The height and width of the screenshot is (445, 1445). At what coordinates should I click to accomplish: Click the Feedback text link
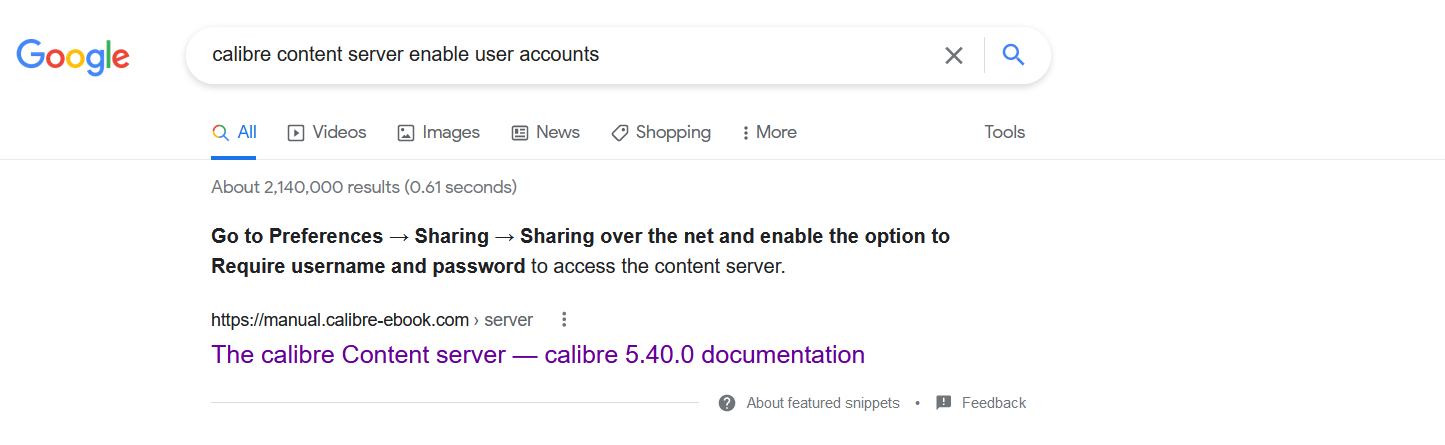tap(994, 403)
